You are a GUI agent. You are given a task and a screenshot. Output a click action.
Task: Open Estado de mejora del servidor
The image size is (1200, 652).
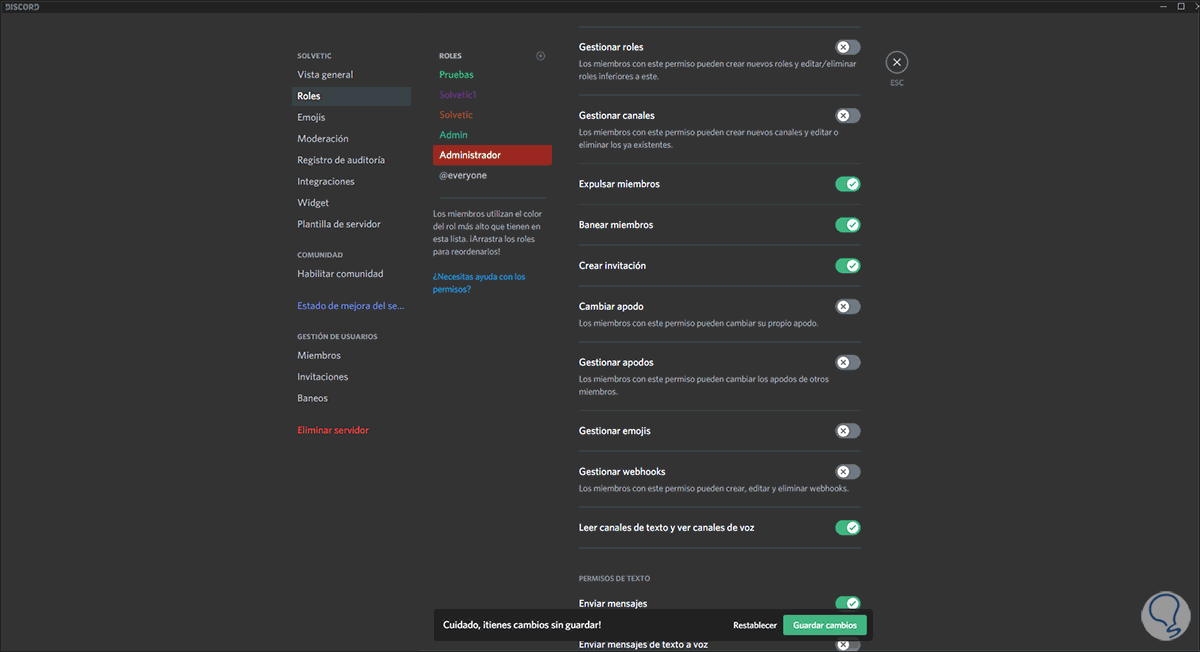(x=350, y=305)
